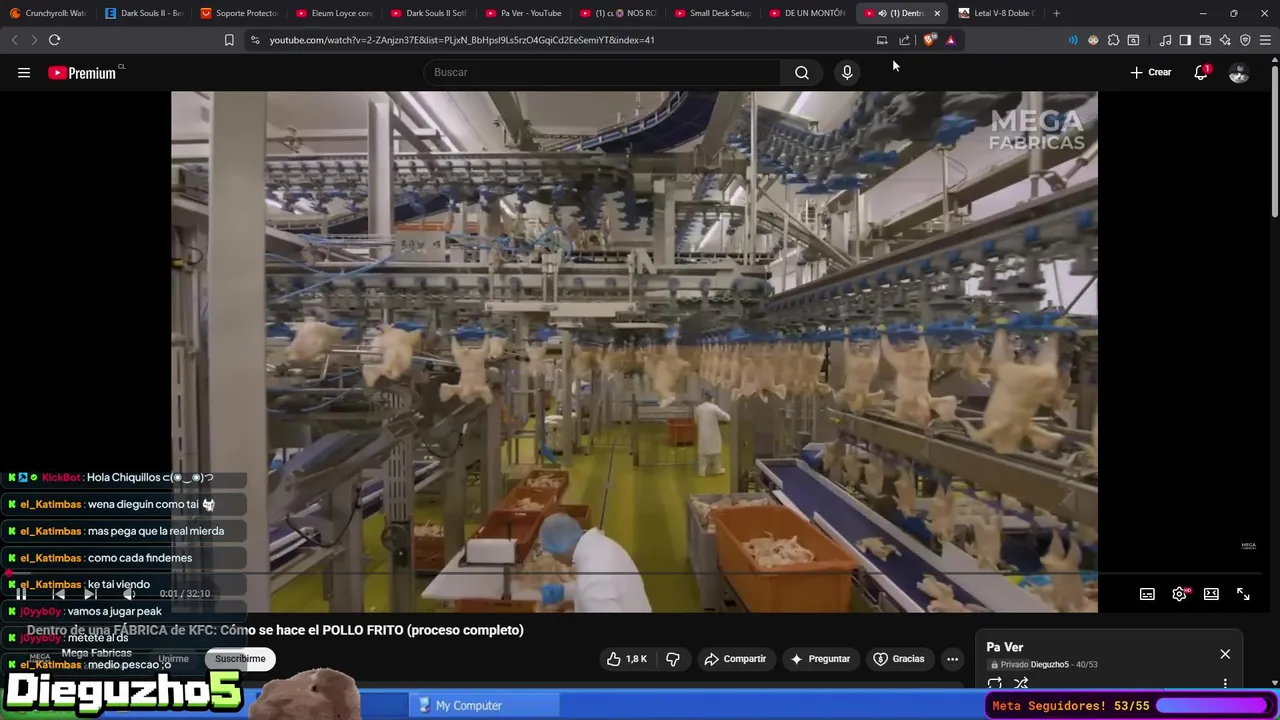
Task: Switch to Eleum Loyce tab
Action: point(334,13)
